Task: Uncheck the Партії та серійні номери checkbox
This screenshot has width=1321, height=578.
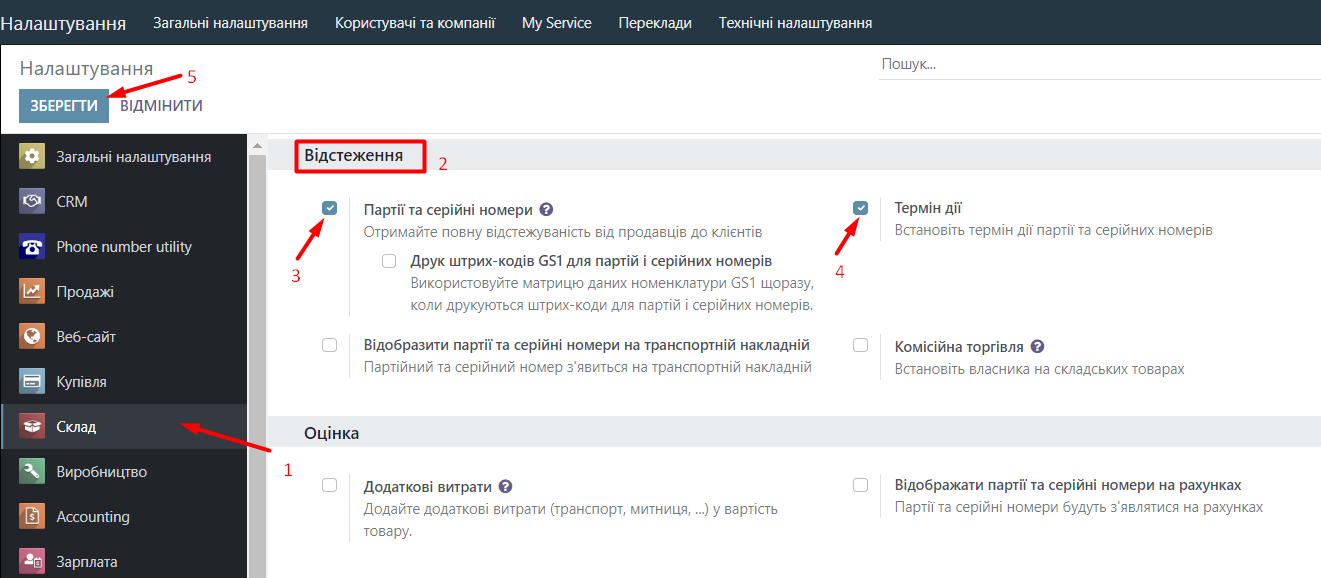Action: (x=330, y=208)
